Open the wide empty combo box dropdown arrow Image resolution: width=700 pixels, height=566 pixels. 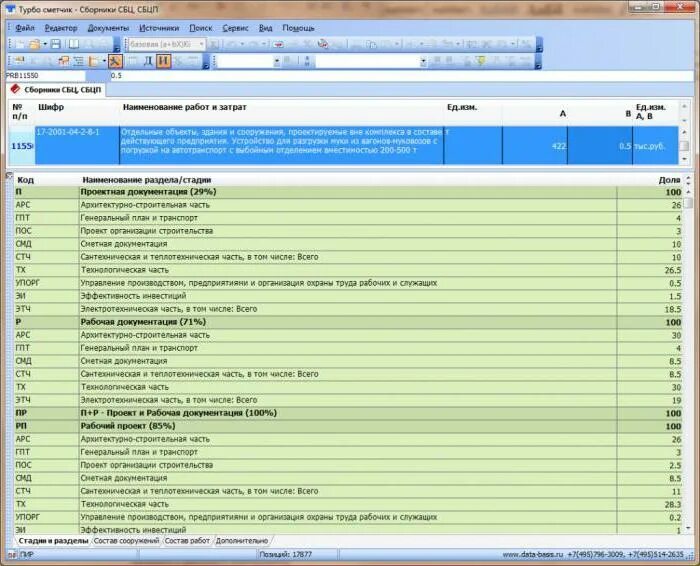point(423,61)
